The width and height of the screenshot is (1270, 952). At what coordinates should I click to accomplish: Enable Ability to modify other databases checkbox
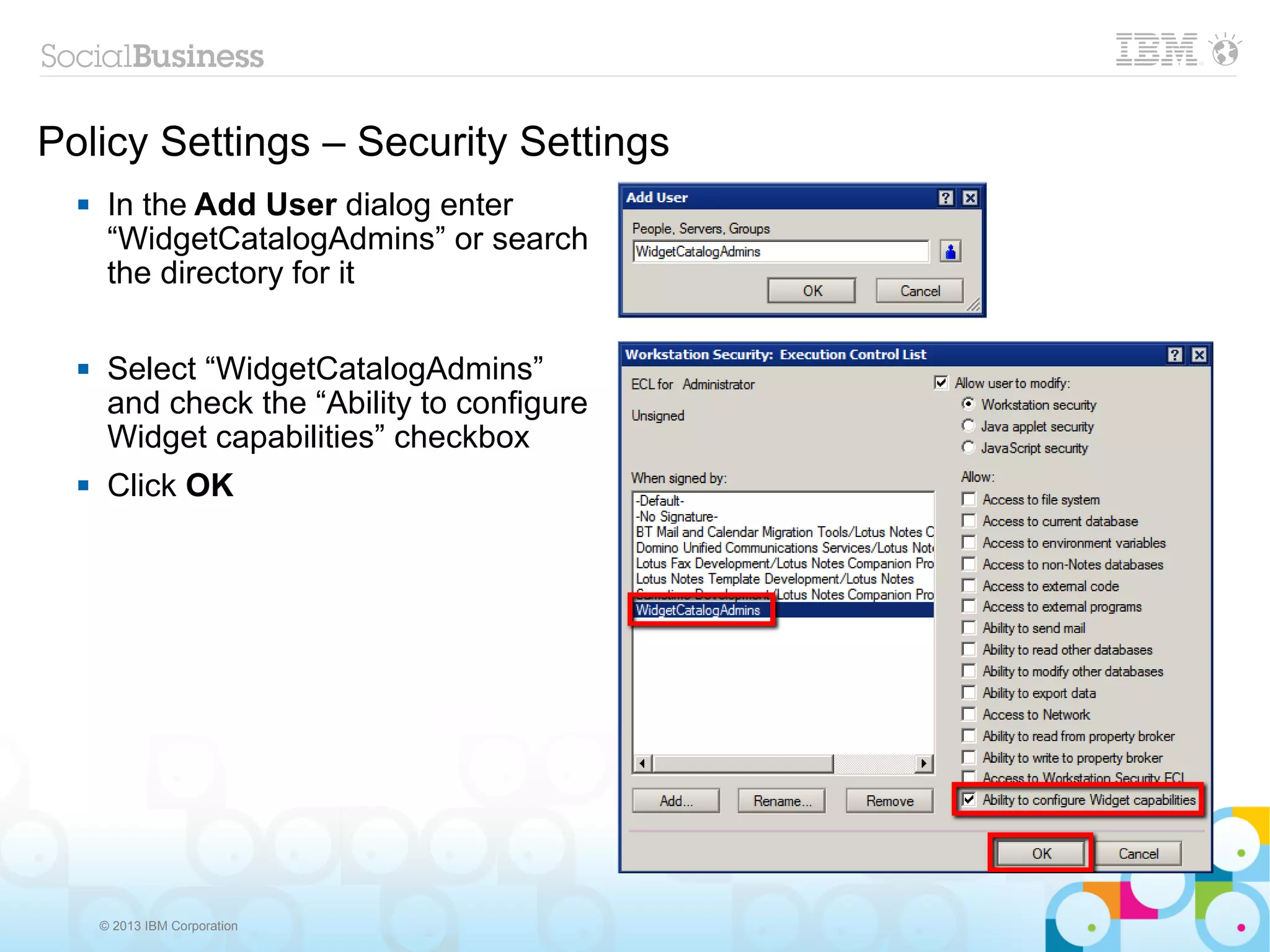[x=969, y=671]
